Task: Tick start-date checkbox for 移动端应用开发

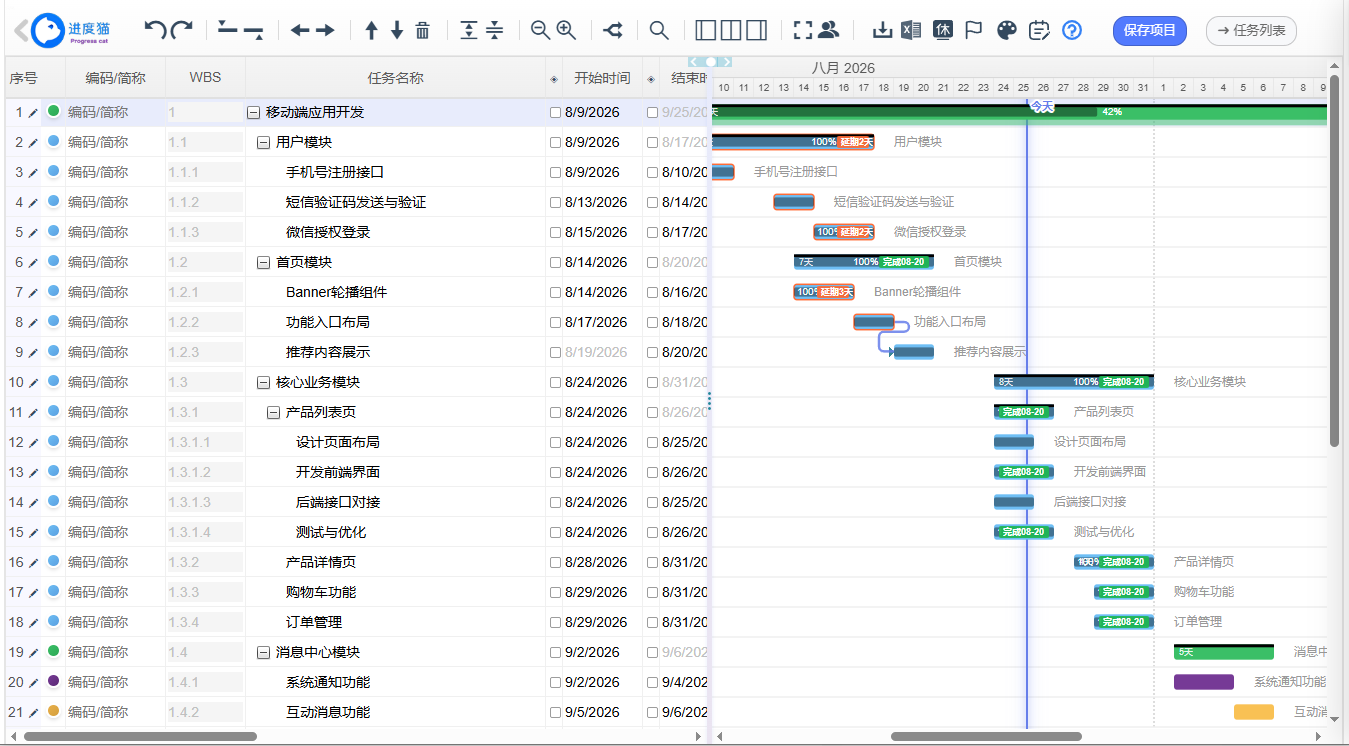Action: pos(555,113)
